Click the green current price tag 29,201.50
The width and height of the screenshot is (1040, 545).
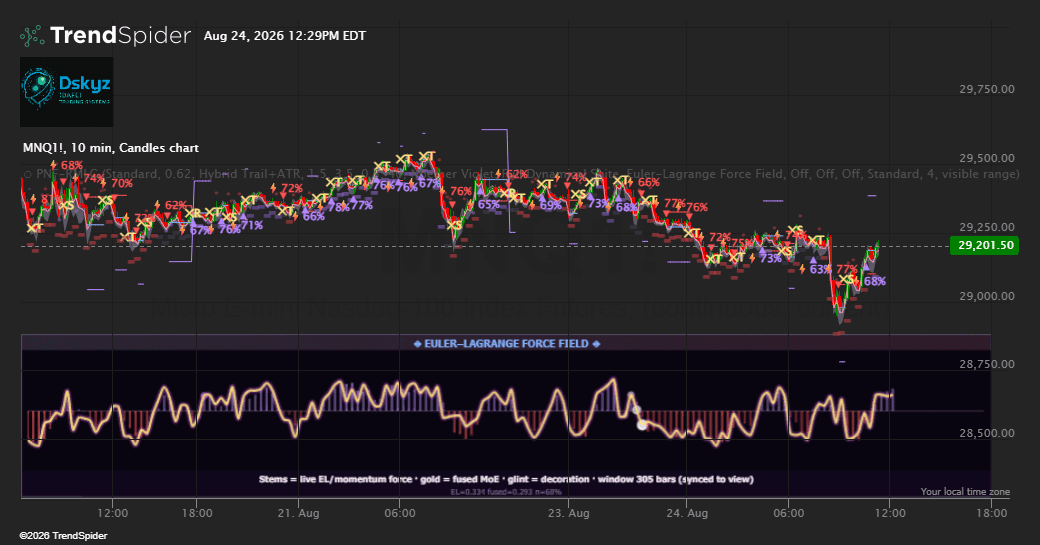[984, 245]
